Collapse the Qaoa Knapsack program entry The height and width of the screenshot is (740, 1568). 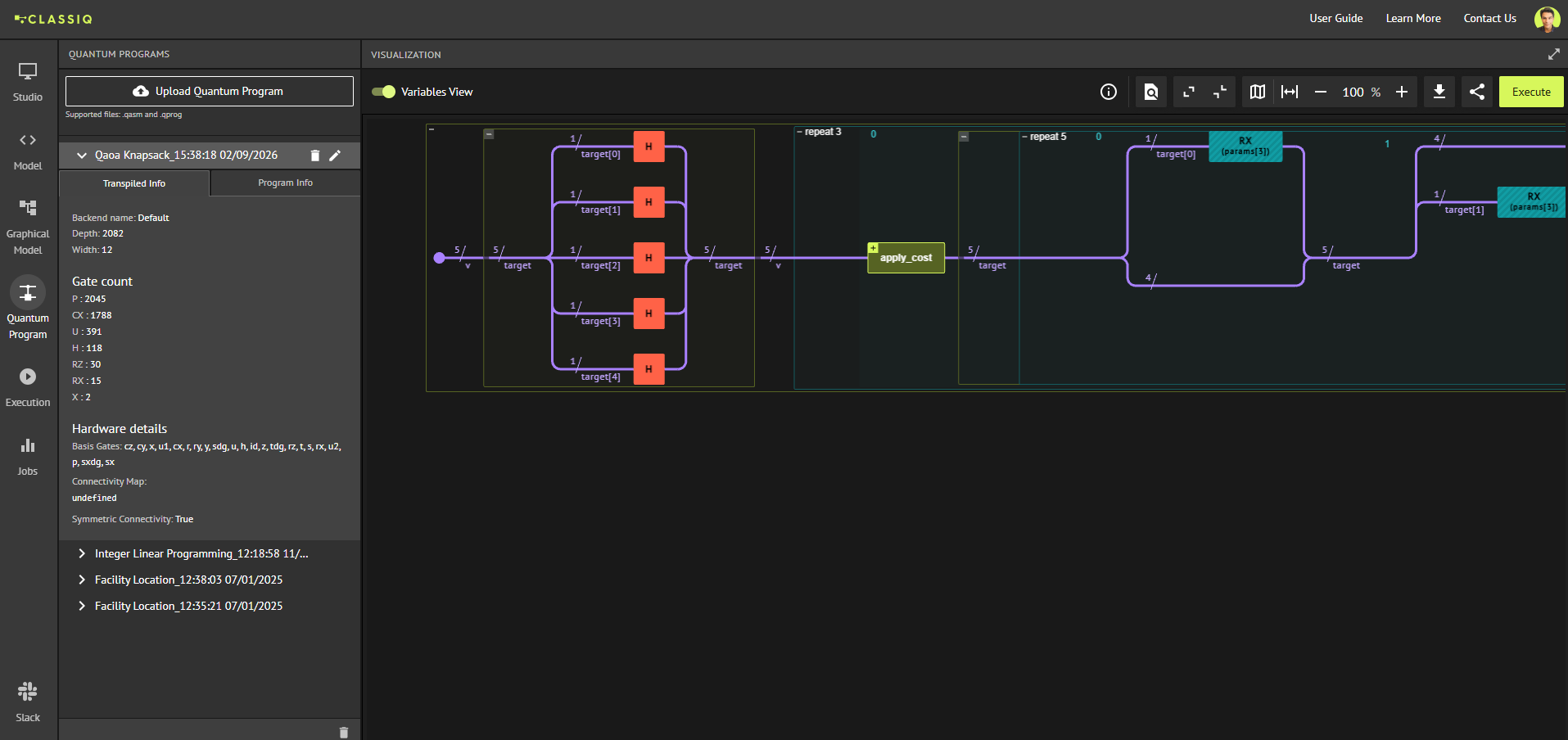pyautogui.click(x=81, y=155)
